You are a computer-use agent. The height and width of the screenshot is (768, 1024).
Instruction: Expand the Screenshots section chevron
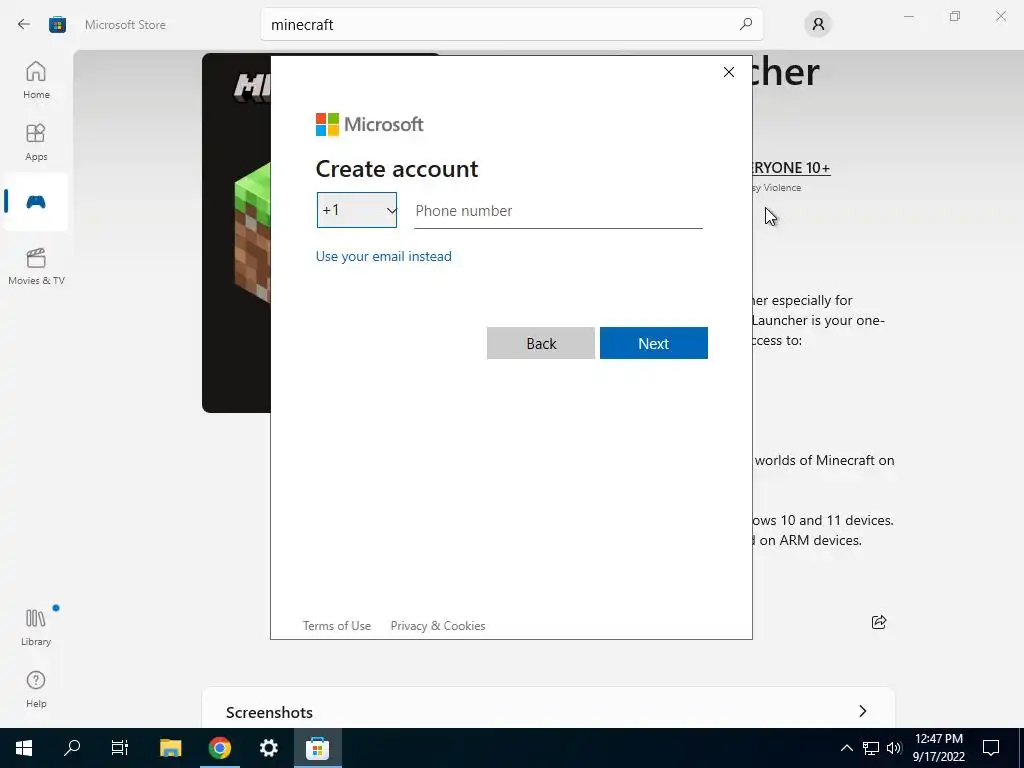coord(863,711)
